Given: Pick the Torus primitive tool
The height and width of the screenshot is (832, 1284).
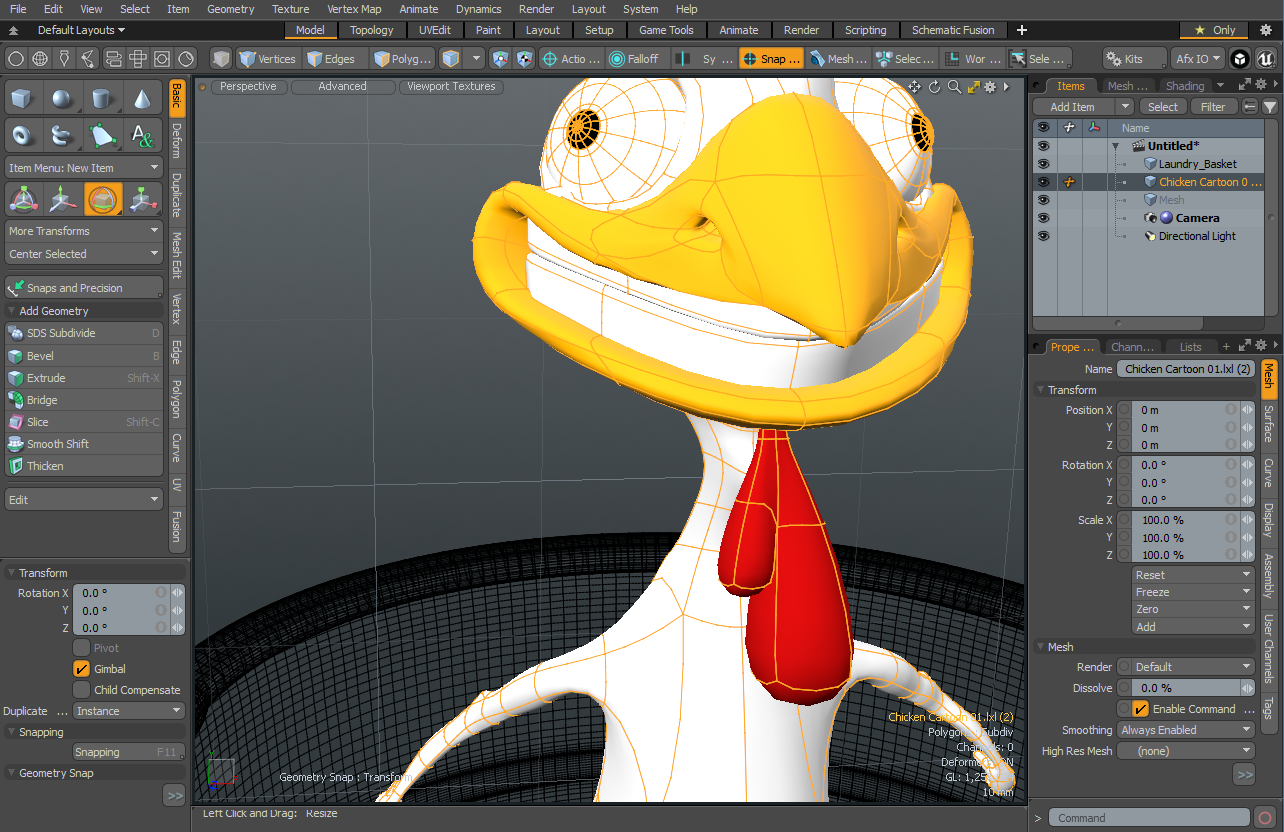Looking at the screenshot, I should click(22, 135).
